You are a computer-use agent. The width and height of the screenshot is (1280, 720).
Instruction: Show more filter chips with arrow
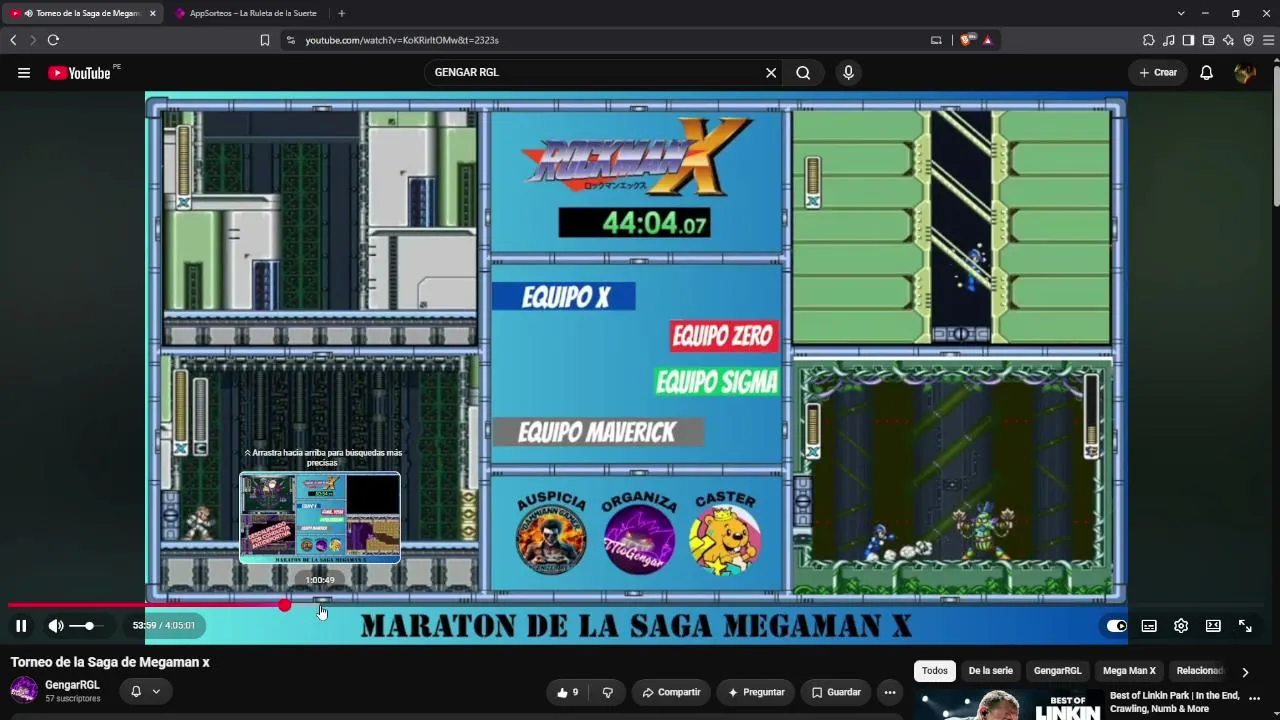(1245, 672)
